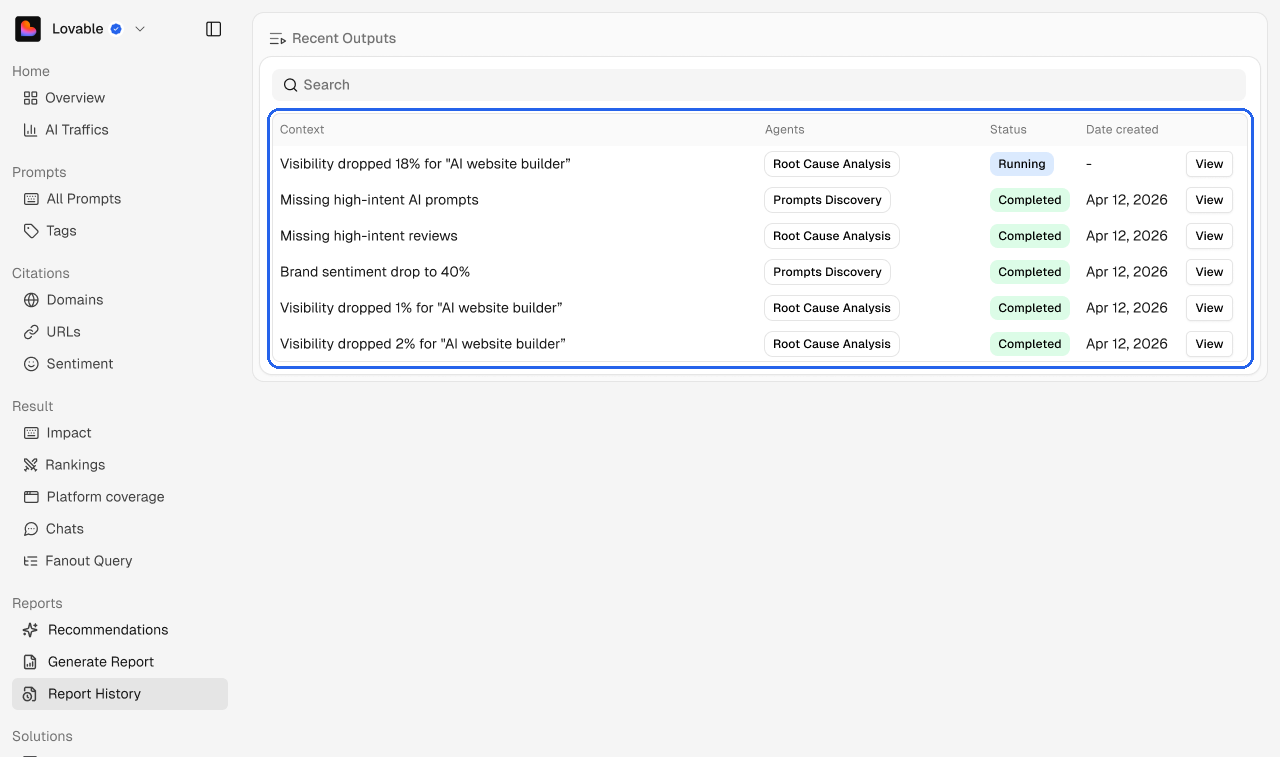Image resolution: width=1280 pixels, height=757 pixels.
Task: Click the Generate Report icon
Action: (x=31, y=662)
